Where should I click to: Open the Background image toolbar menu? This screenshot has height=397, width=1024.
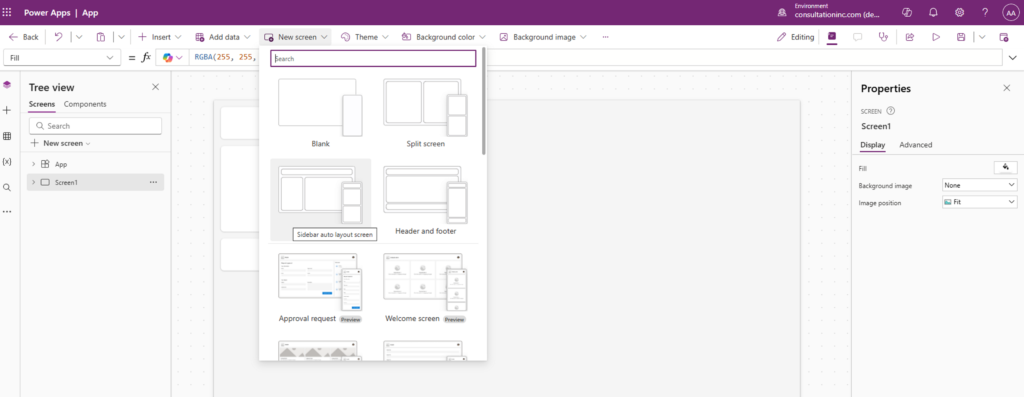[x=543, y=37]
